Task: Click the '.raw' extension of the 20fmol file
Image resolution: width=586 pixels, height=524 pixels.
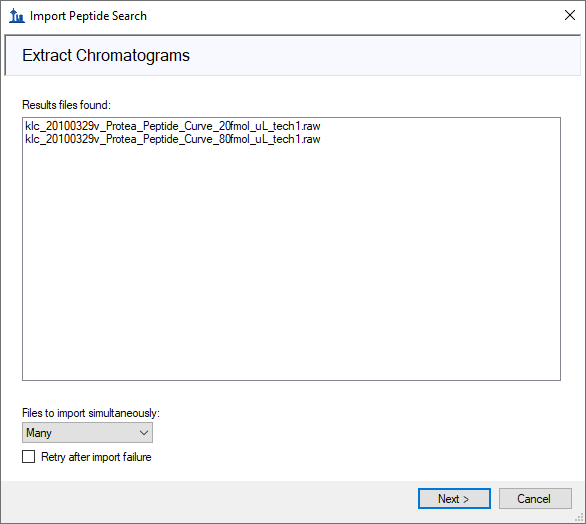Action: (311, 126)
